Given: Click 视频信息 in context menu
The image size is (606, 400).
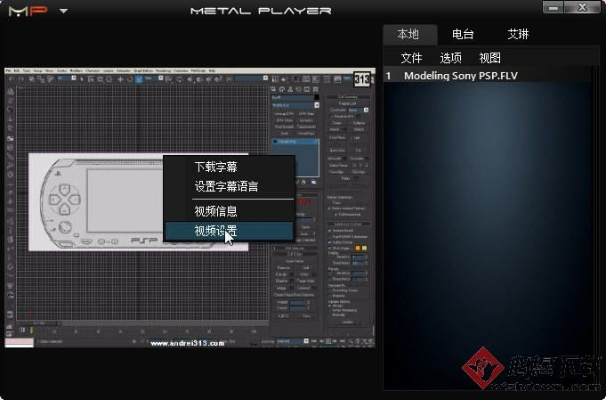Looking at the screenshot, I should pyautogui.click(x=216, y=211).
